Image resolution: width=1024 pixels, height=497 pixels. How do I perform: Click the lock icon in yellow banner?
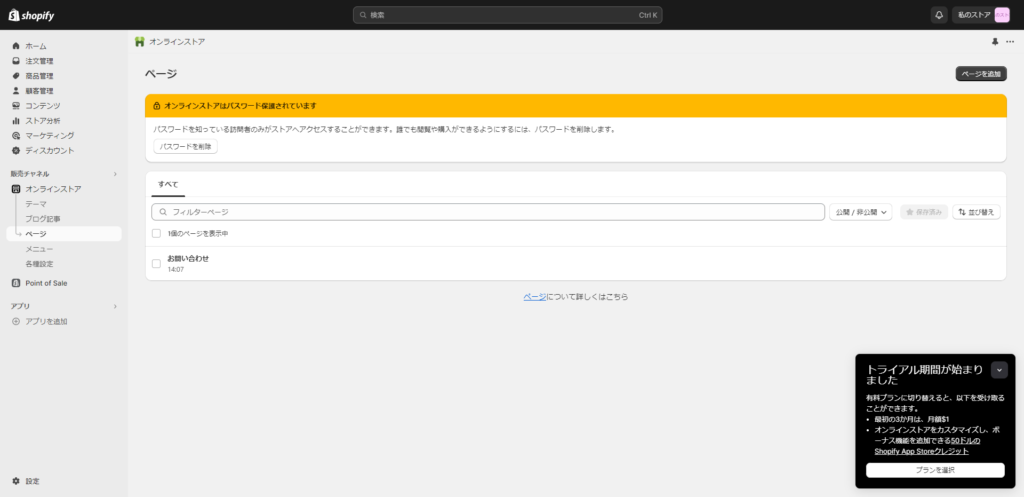coord(157,106)
